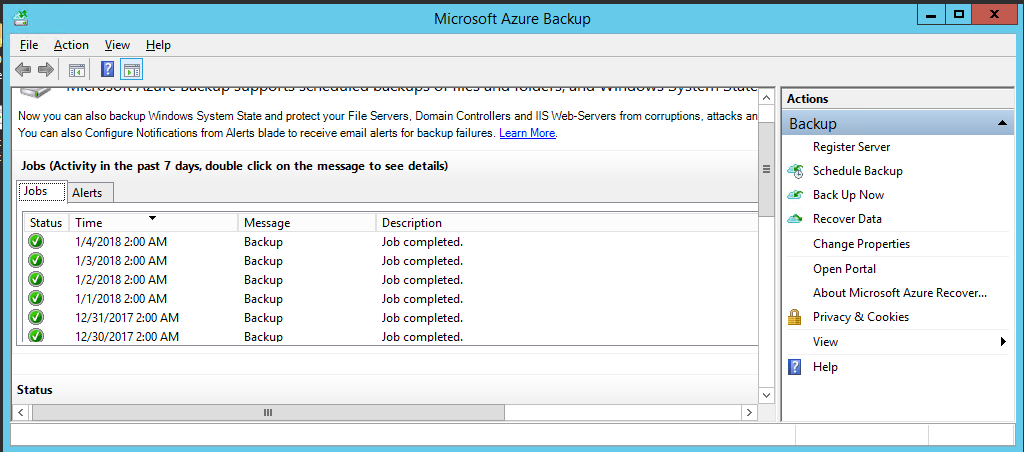Follow the Learn More link

tap(528, 133)
